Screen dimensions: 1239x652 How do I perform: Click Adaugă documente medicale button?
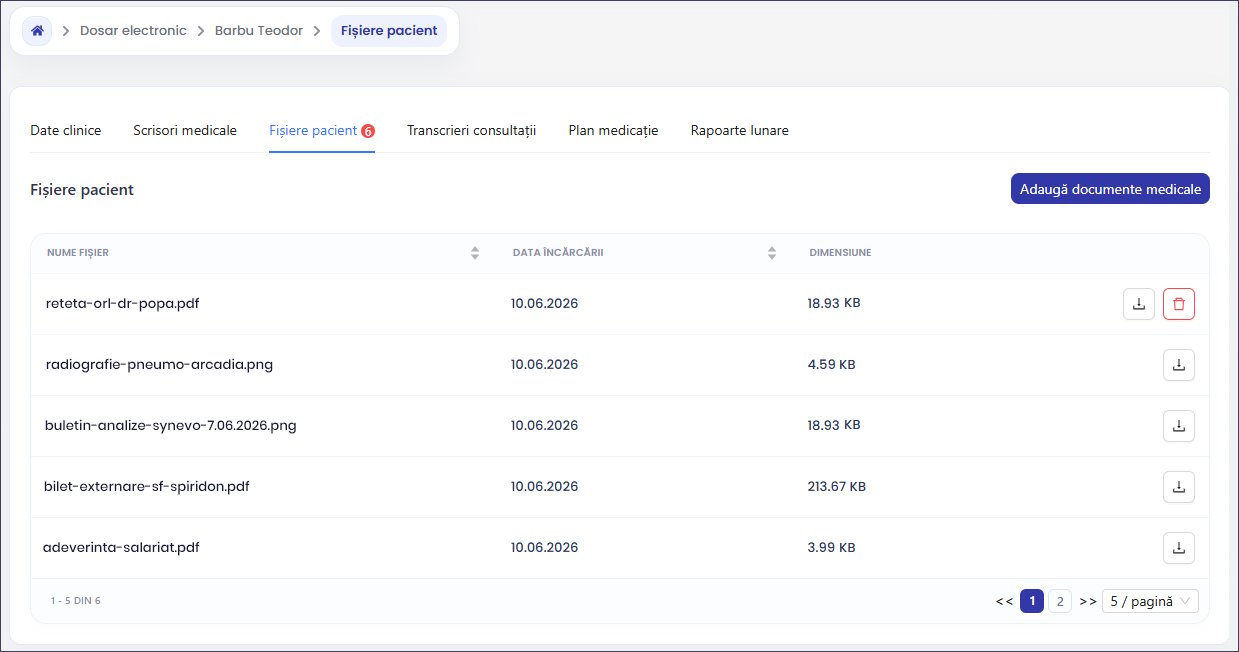click(x=1110, y=189)
